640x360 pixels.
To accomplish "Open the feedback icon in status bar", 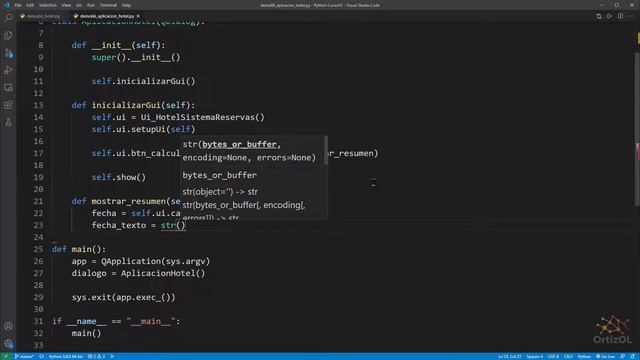I will (622, 356).
